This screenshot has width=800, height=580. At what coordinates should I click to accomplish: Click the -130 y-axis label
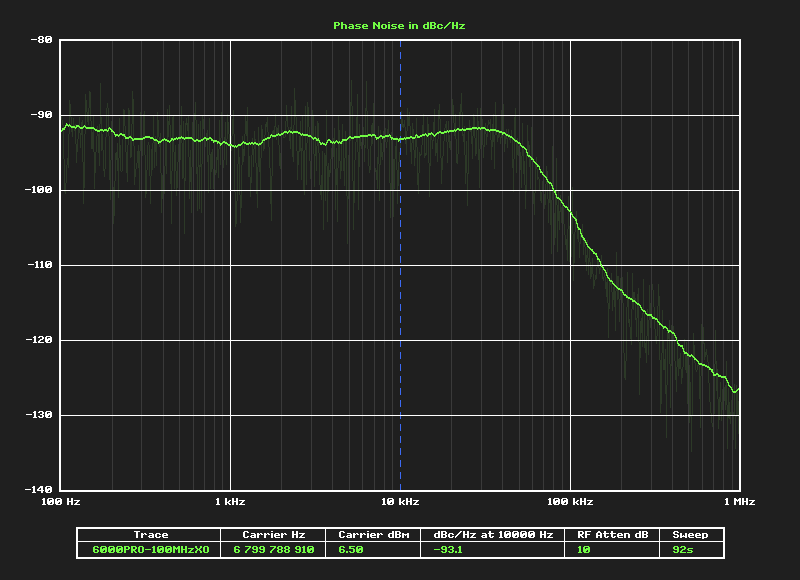[39, 415]
